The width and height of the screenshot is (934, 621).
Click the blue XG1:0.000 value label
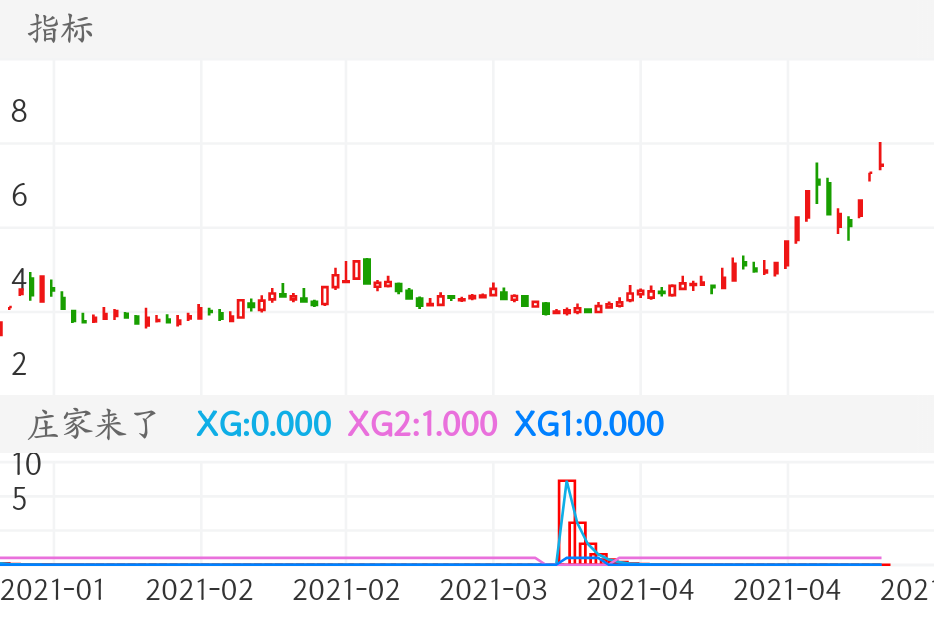589,424
